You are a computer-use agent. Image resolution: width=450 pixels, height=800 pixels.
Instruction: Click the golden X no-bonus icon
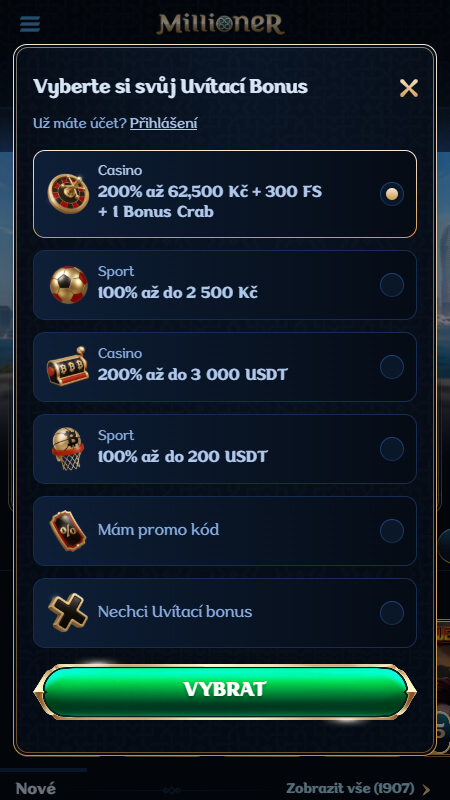click(67, 612)
